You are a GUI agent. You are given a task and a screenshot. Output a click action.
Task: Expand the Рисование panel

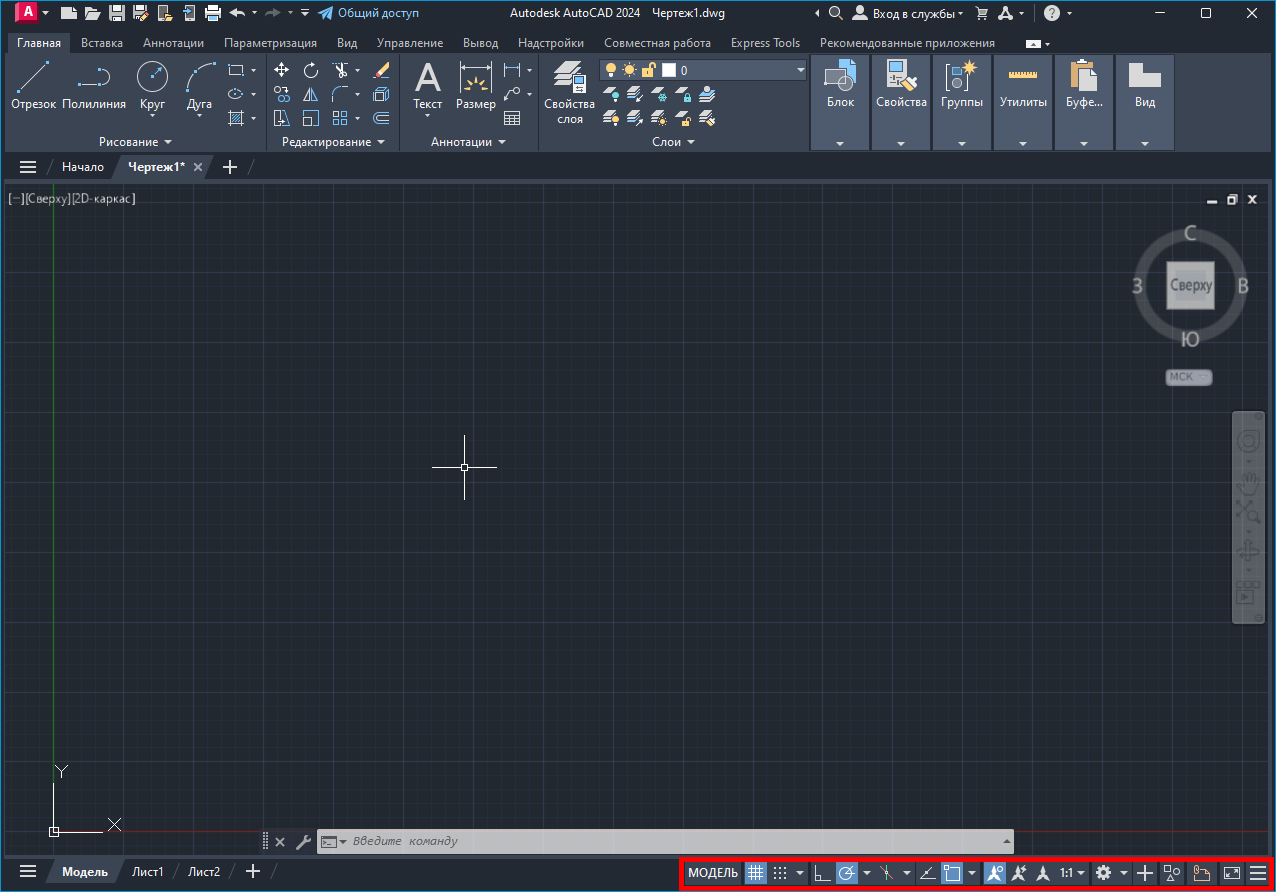click(x=135, y=142)
